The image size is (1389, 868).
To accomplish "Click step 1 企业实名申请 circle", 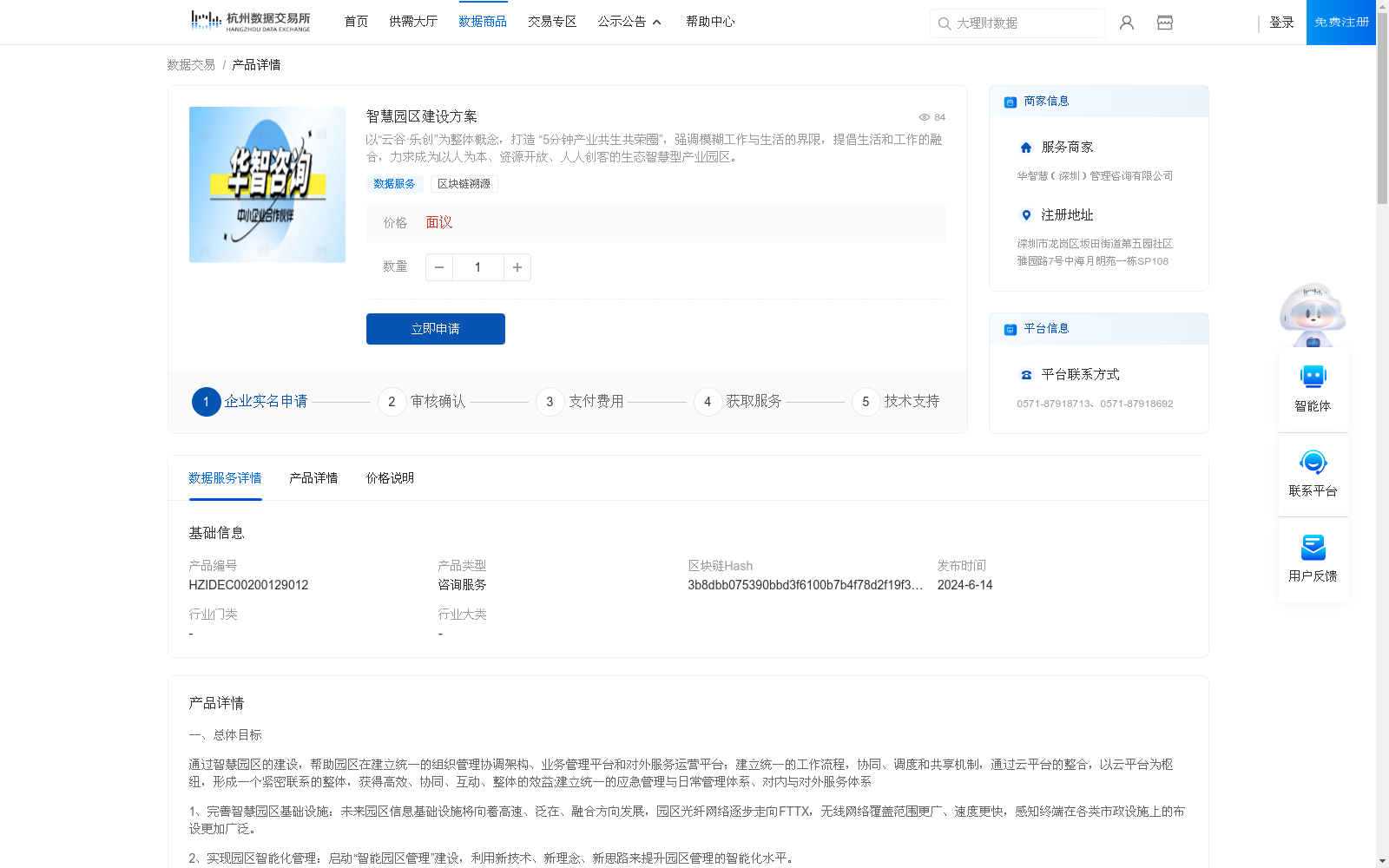I will pos(206,402).
